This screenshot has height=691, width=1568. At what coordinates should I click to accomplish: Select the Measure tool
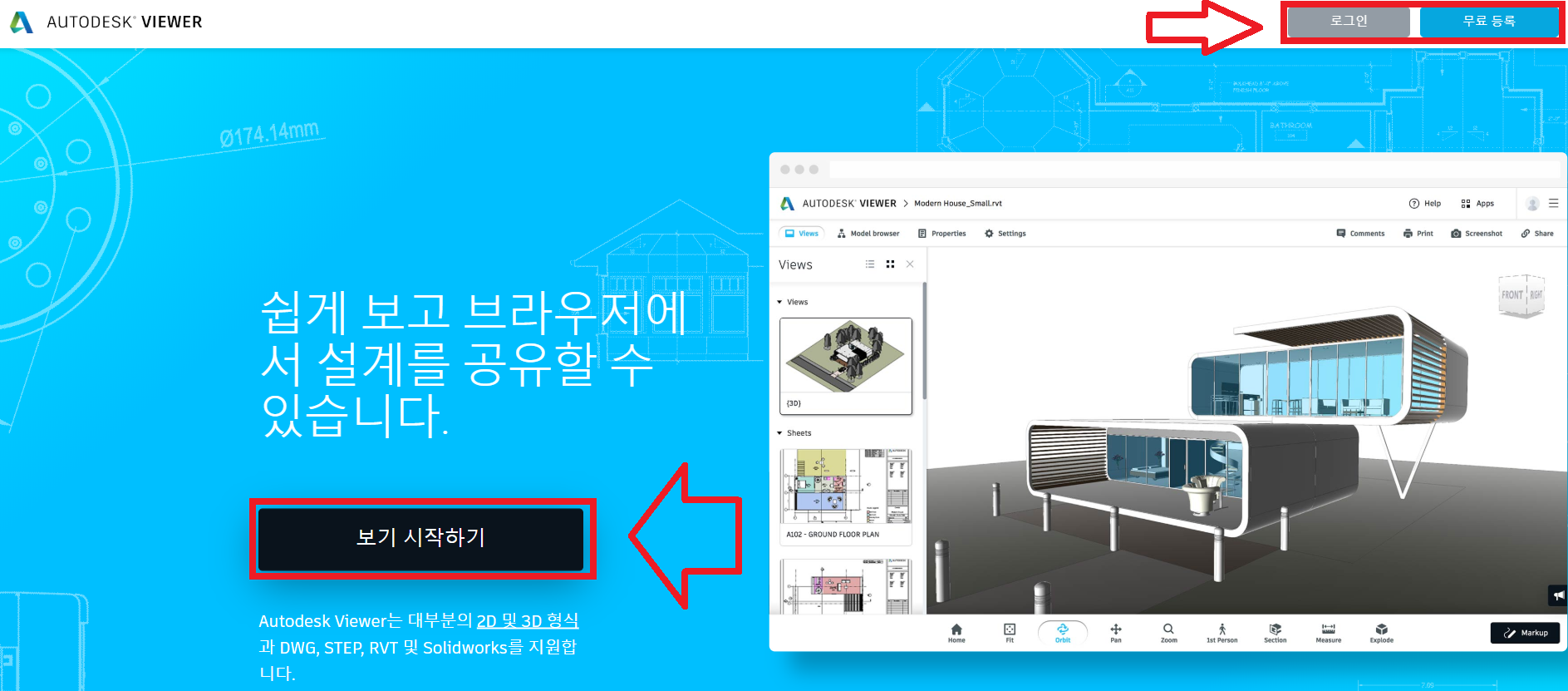point(1329,633)
